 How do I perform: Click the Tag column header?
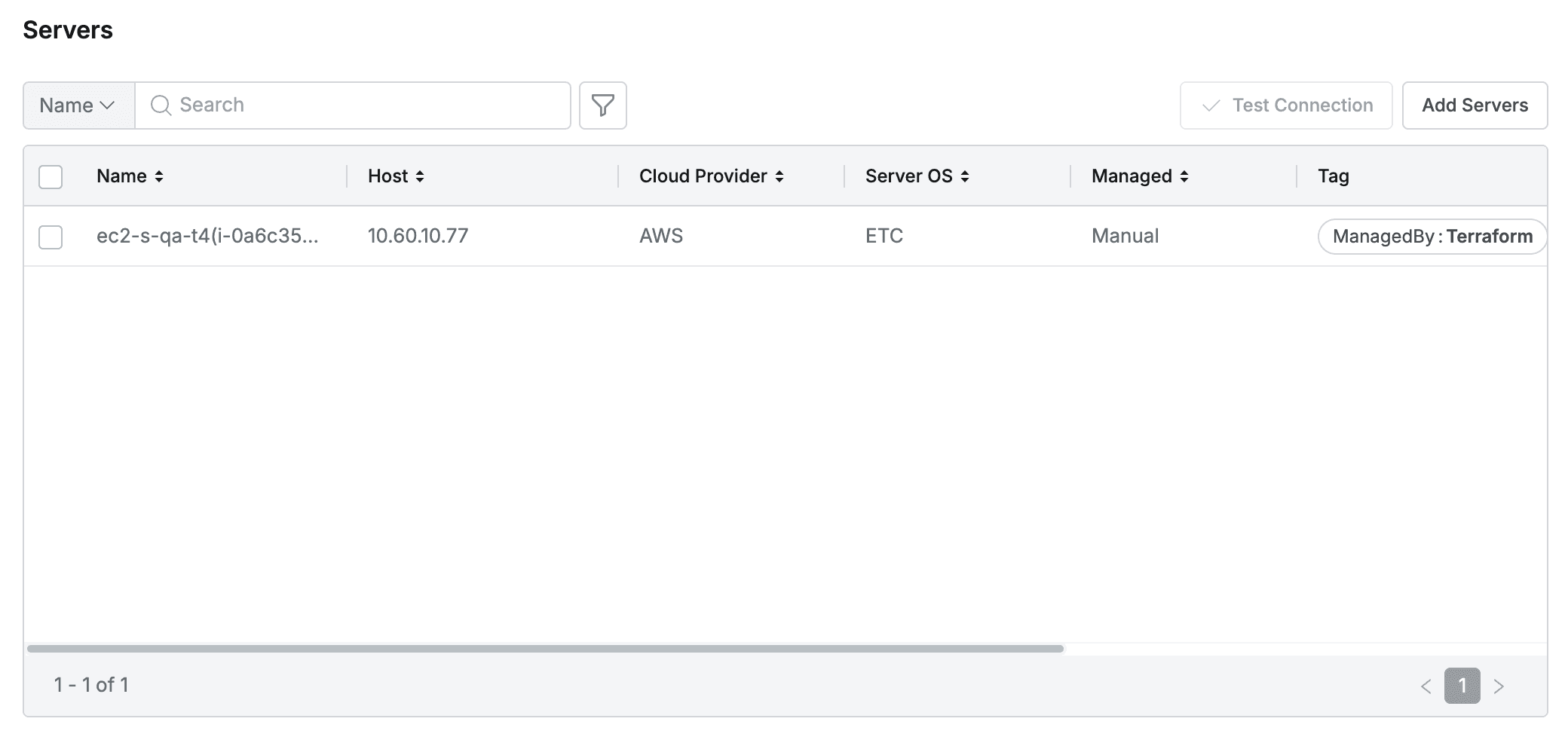(x=1333, y=176)
